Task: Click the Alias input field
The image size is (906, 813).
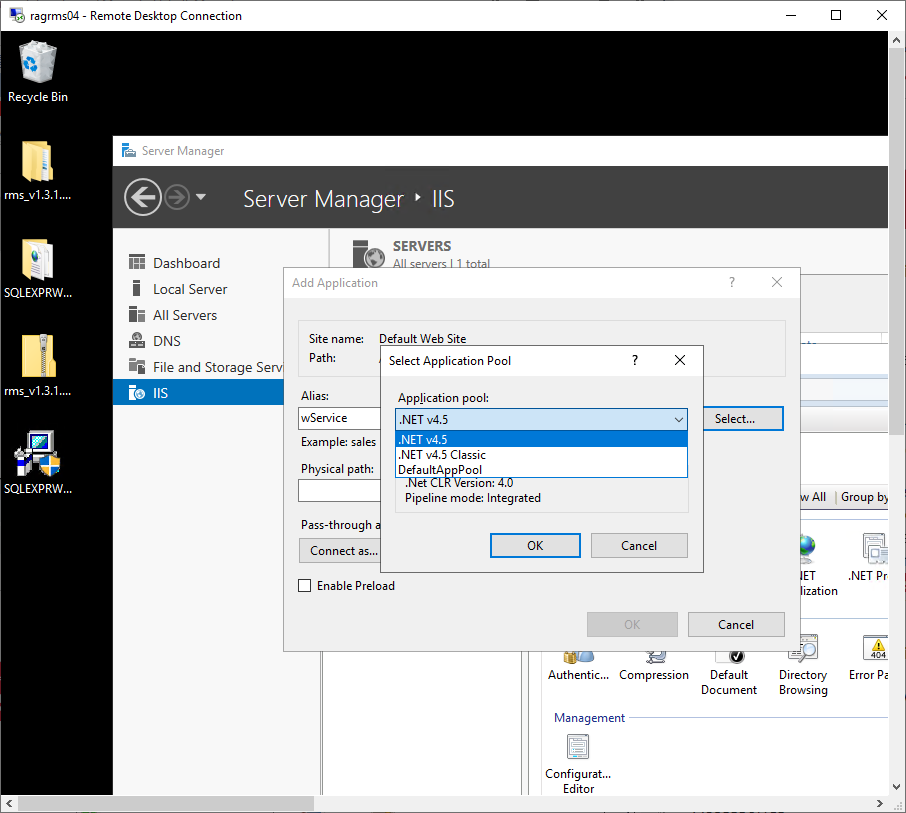Action: pyautogui.click(x=339, y=418)
